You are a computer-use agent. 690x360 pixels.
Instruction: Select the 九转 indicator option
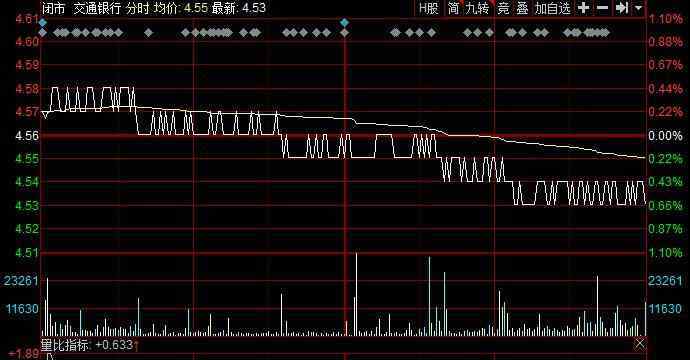pos(478,8)
